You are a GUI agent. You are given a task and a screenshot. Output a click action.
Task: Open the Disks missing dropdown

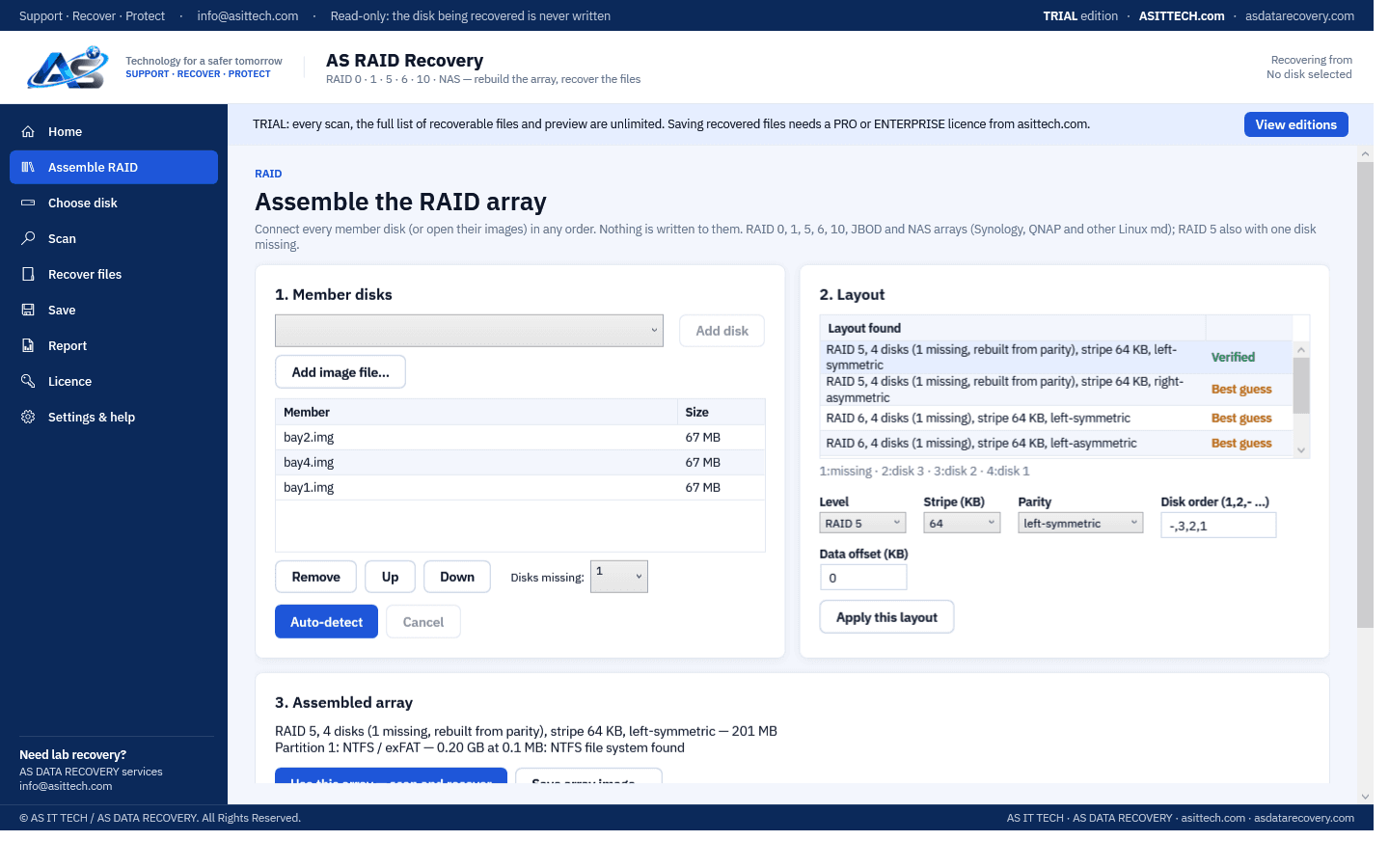[x=618, y=577]
